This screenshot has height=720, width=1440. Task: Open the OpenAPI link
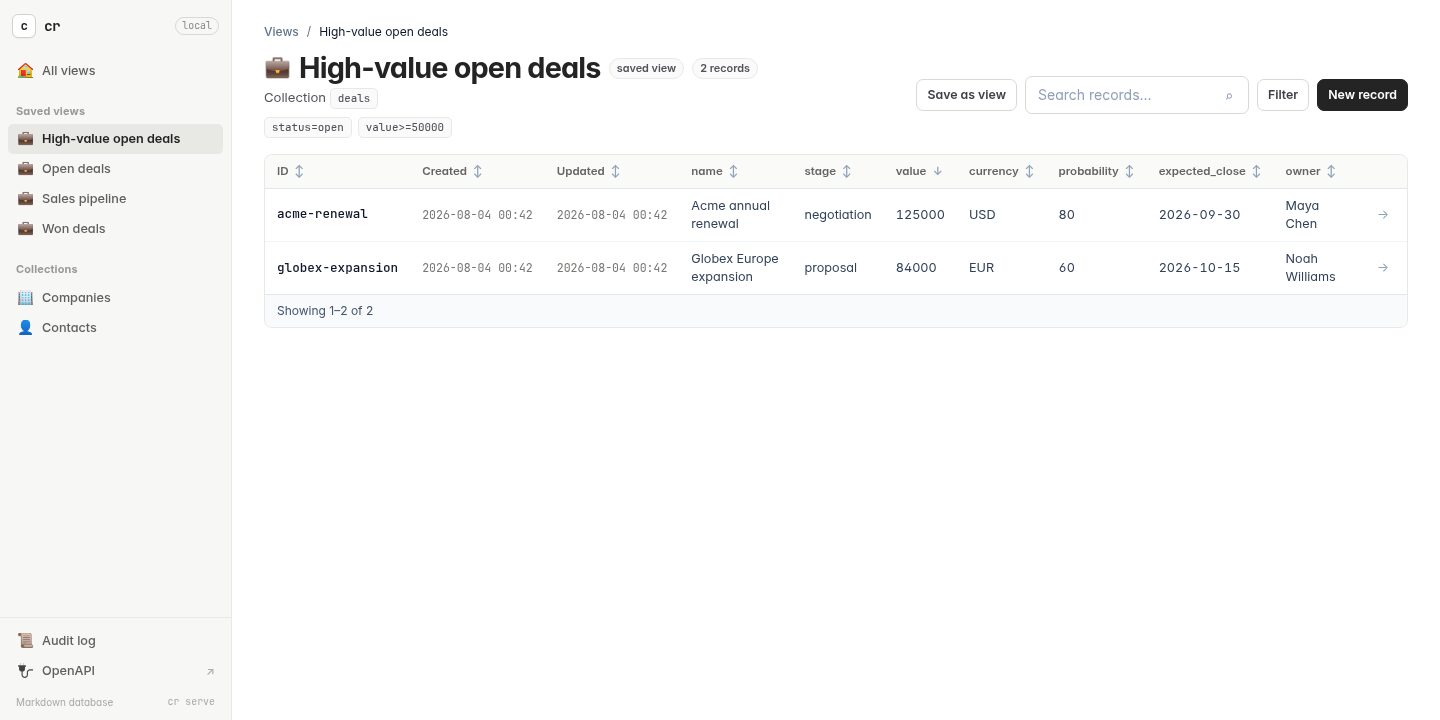[115, 671]
